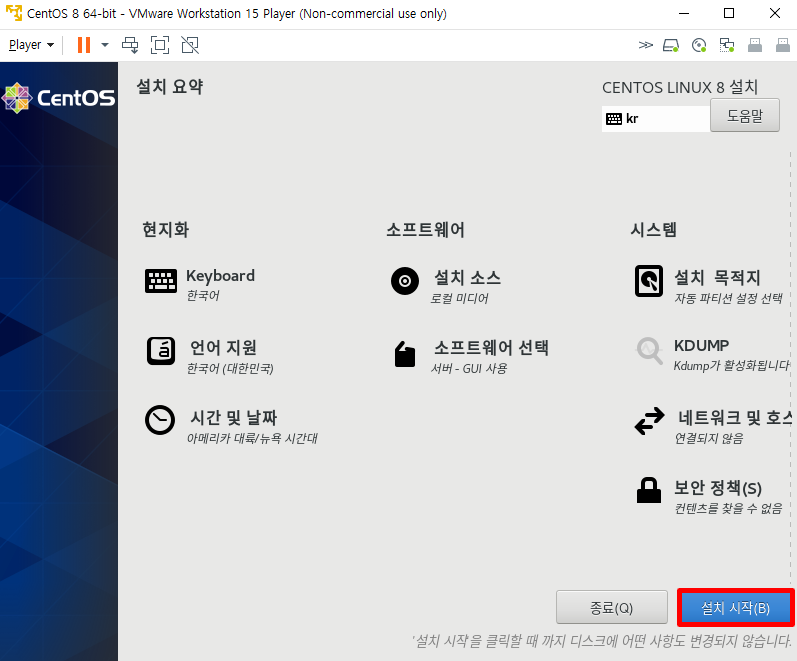Open the CD/DVD device icon

(699, 45)
